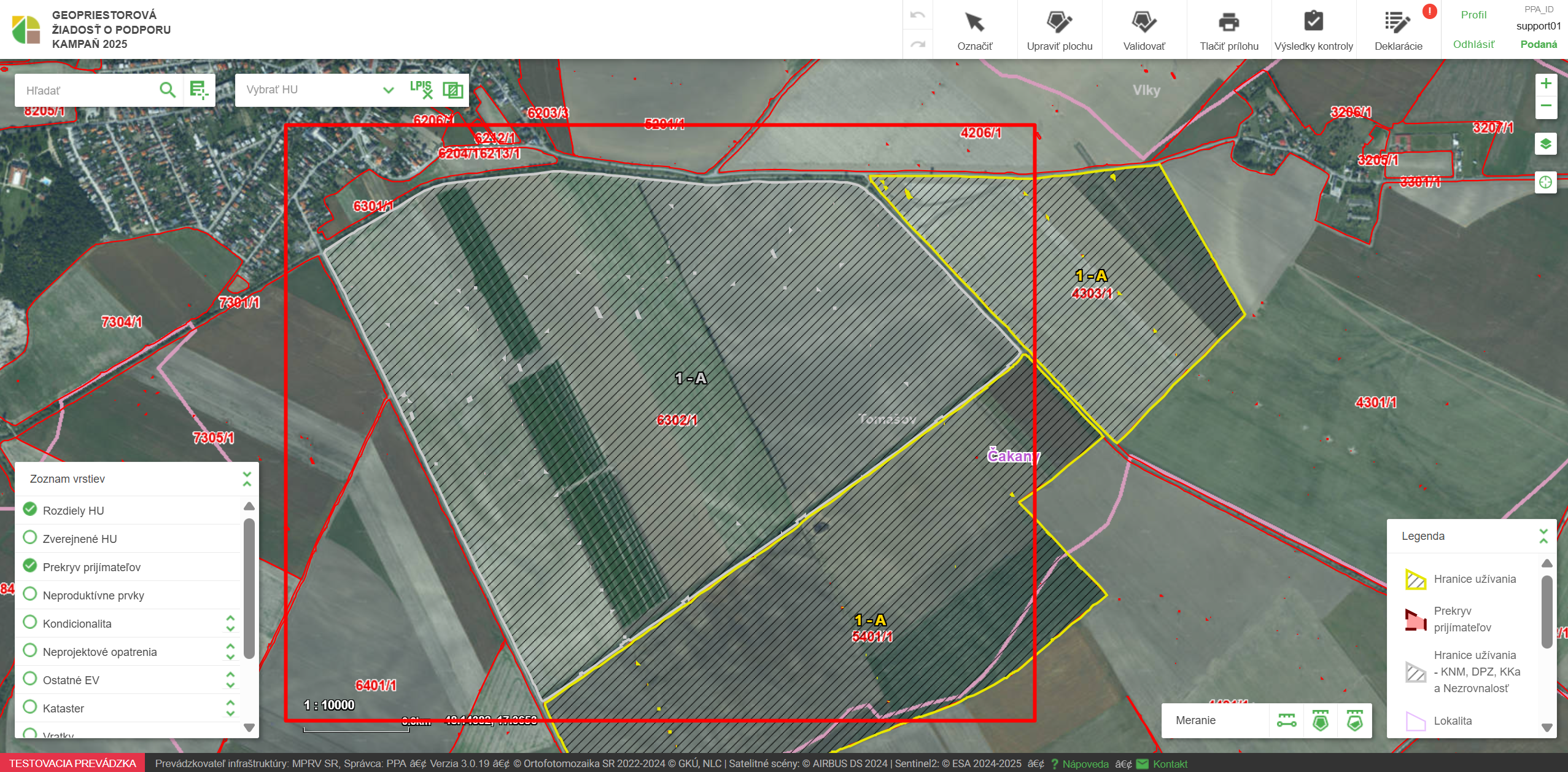
Task: Click the search magnifier icon
Action: pos(167,90)
